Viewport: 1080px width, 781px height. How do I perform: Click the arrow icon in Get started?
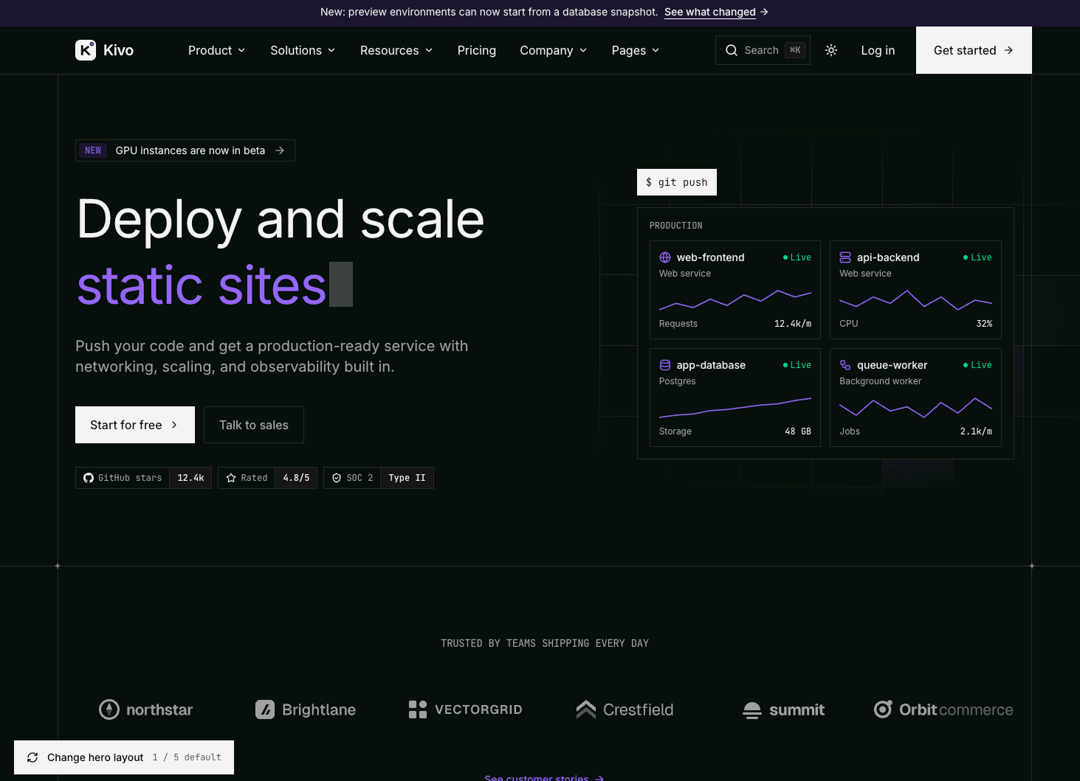pos(1008,50)
